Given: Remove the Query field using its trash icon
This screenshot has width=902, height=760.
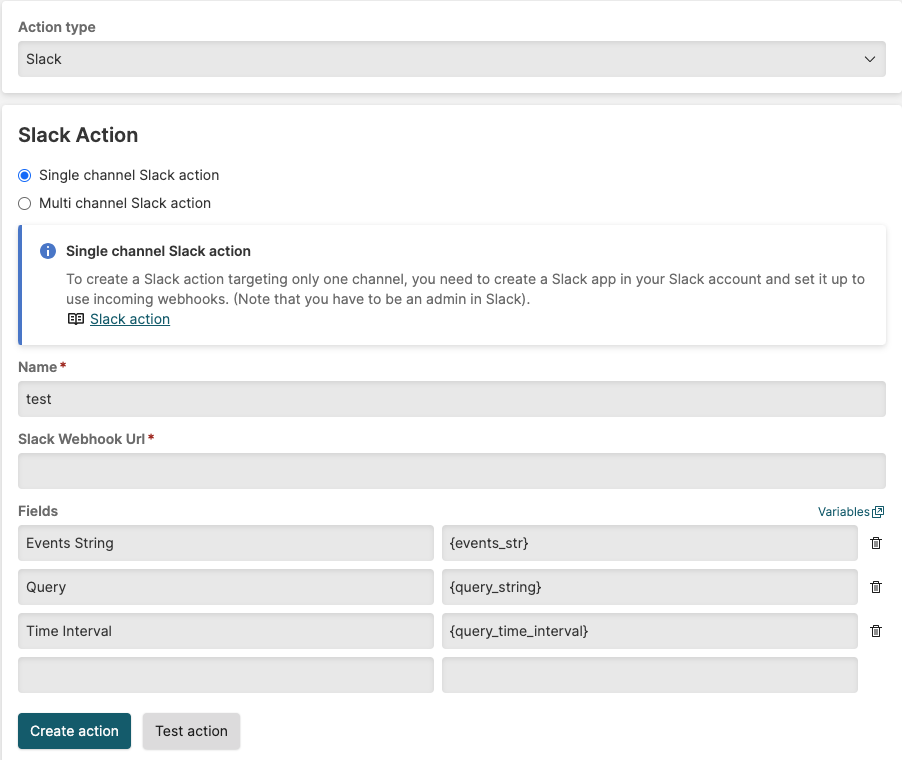Looking at the screenshot, I should [876, 587].
